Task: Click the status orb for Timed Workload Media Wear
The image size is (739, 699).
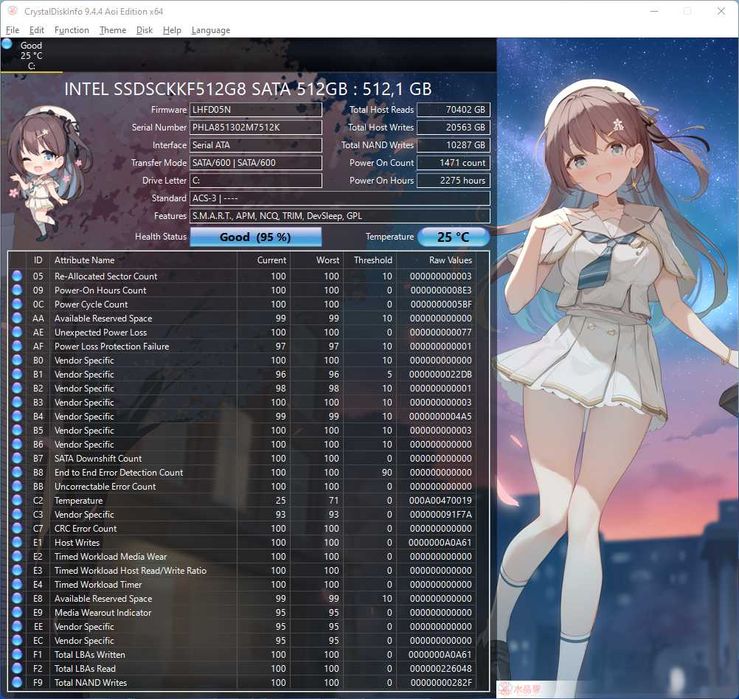Action: (x=17, y=556)
